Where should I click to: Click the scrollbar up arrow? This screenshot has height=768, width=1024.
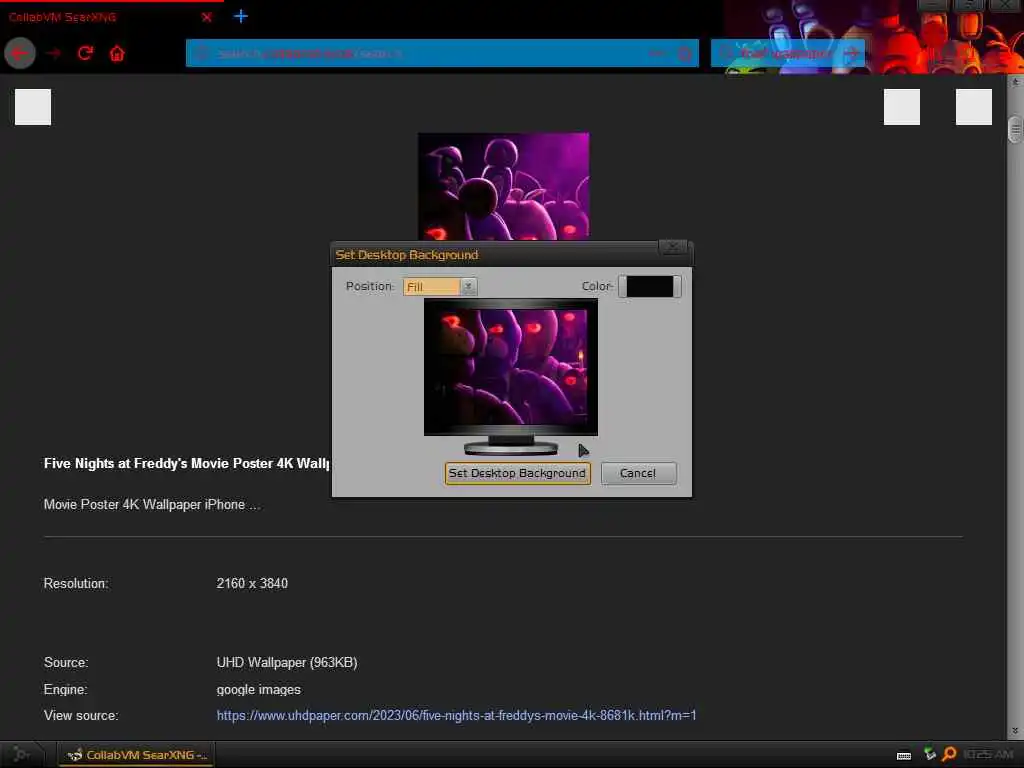coord(1015,82)
